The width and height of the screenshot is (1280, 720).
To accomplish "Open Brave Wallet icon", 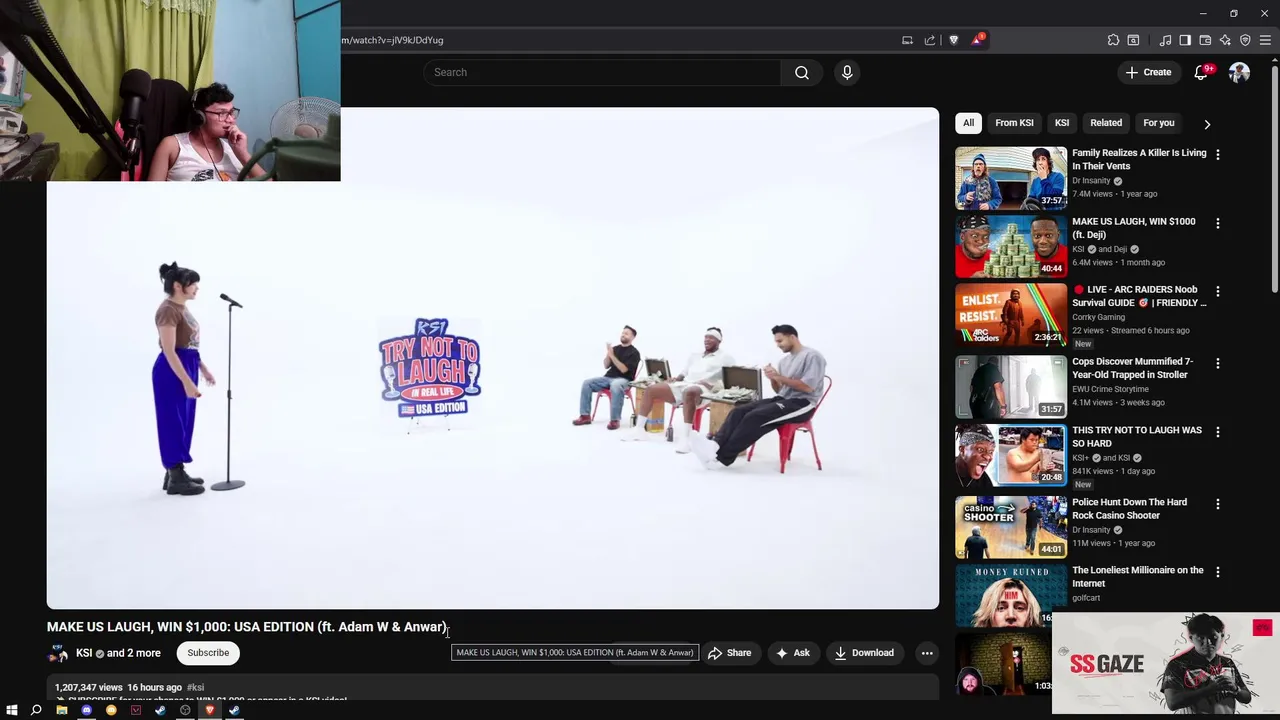I will [1205, 40].
